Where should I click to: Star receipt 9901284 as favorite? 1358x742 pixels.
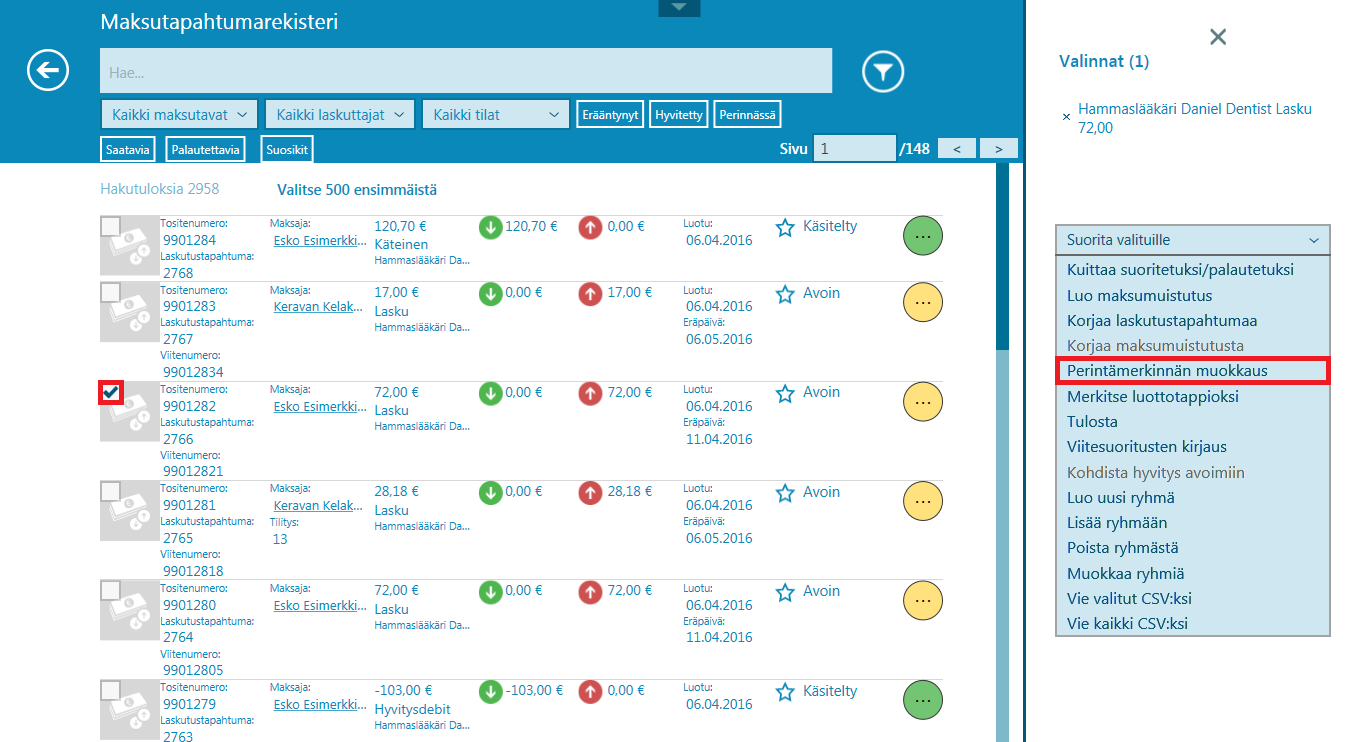785,228
